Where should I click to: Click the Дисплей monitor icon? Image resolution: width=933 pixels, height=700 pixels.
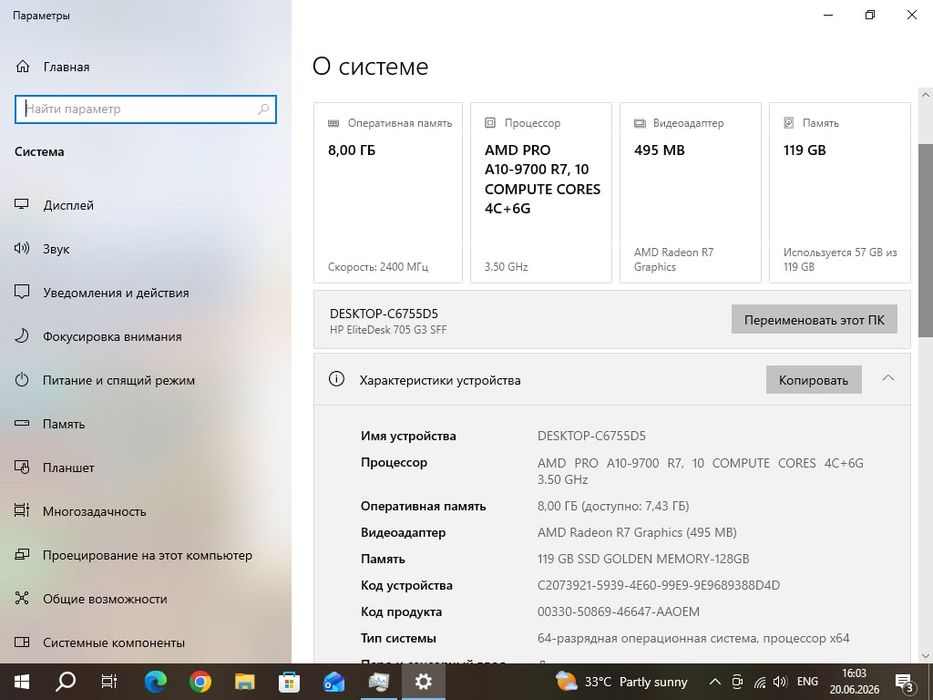click(x=21, y=205)
